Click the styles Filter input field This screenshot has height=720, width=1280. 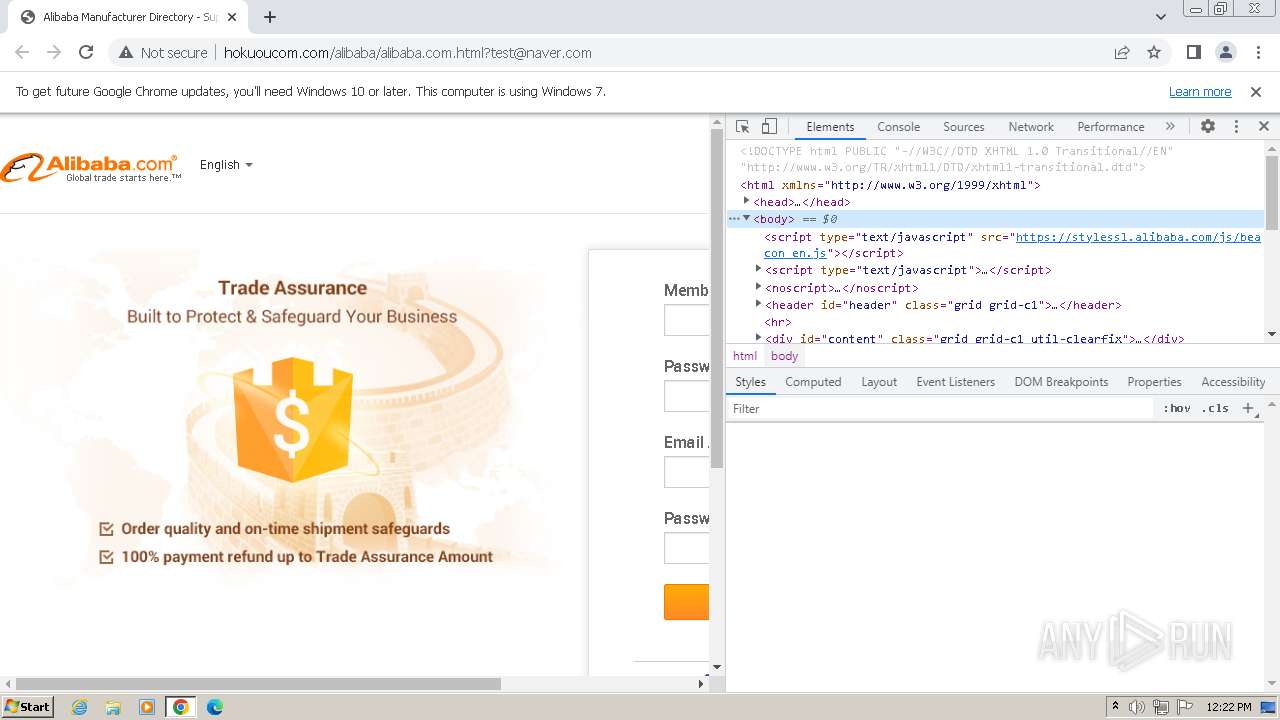[940, 409]
